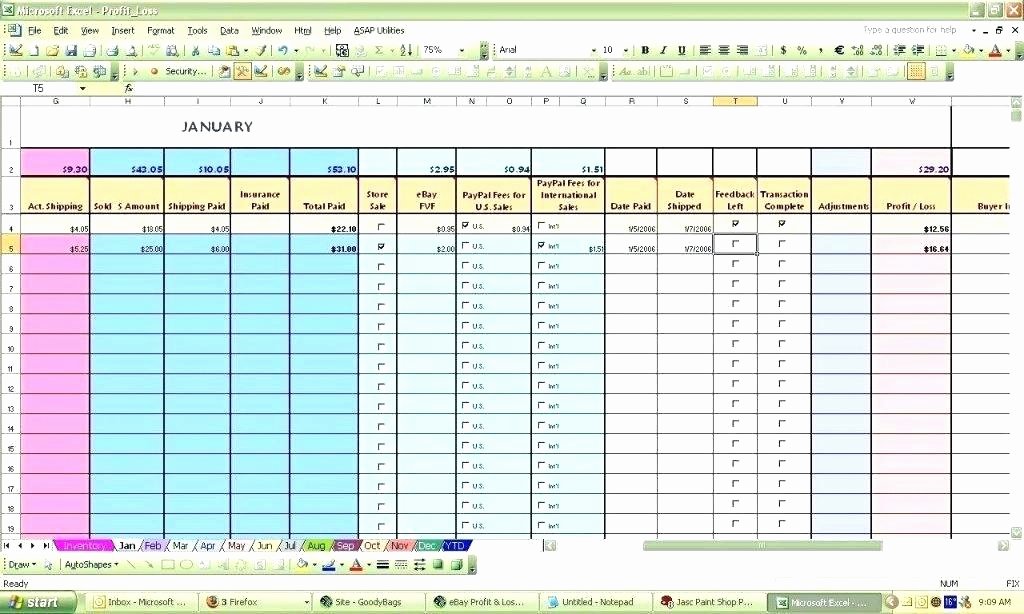Uncheck Feedback Left checkbox in row 4
This screenshot has width=1024, height=614.
click(x=735, y=223)
